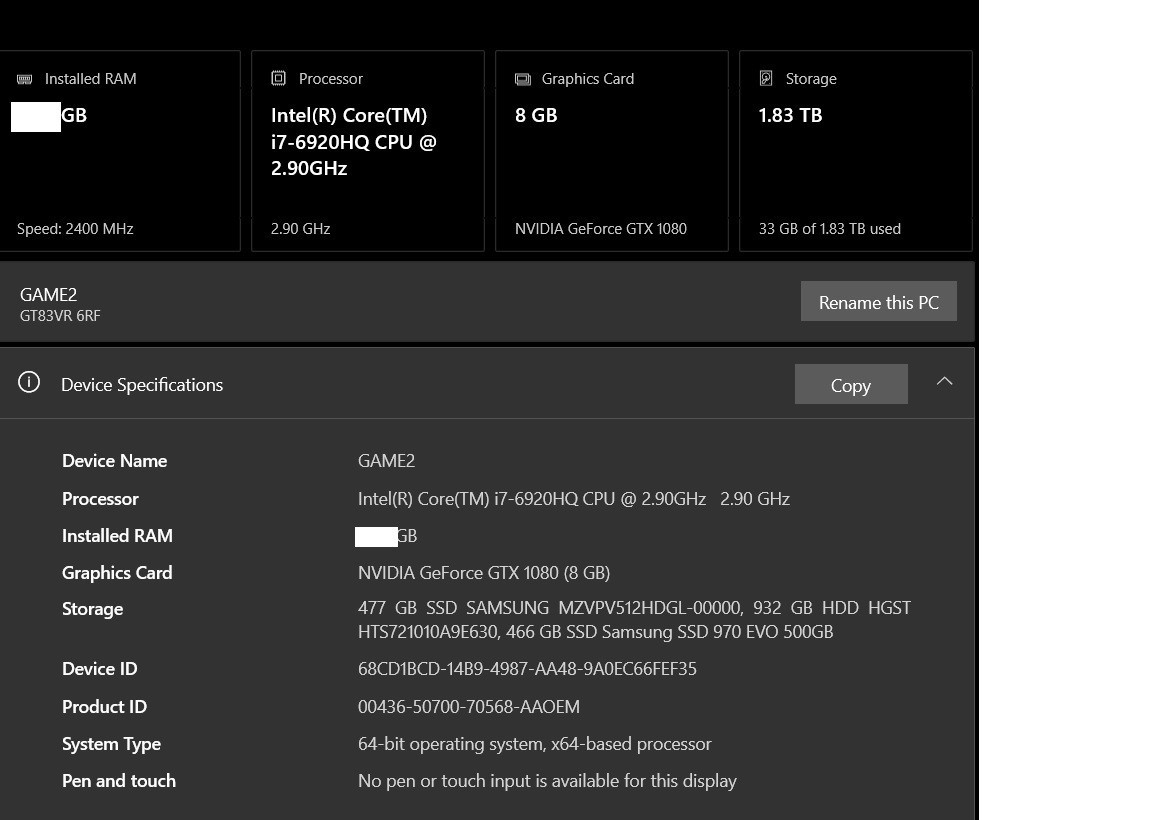Select the Processor card header
Screen dimensions: 1152x820
point(331,79)
